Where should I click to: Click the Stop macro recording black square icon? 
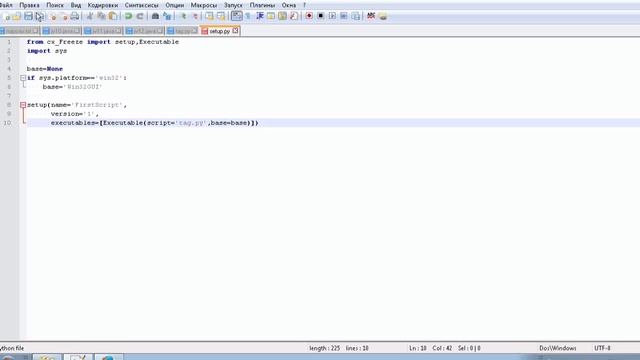[321, 16]
